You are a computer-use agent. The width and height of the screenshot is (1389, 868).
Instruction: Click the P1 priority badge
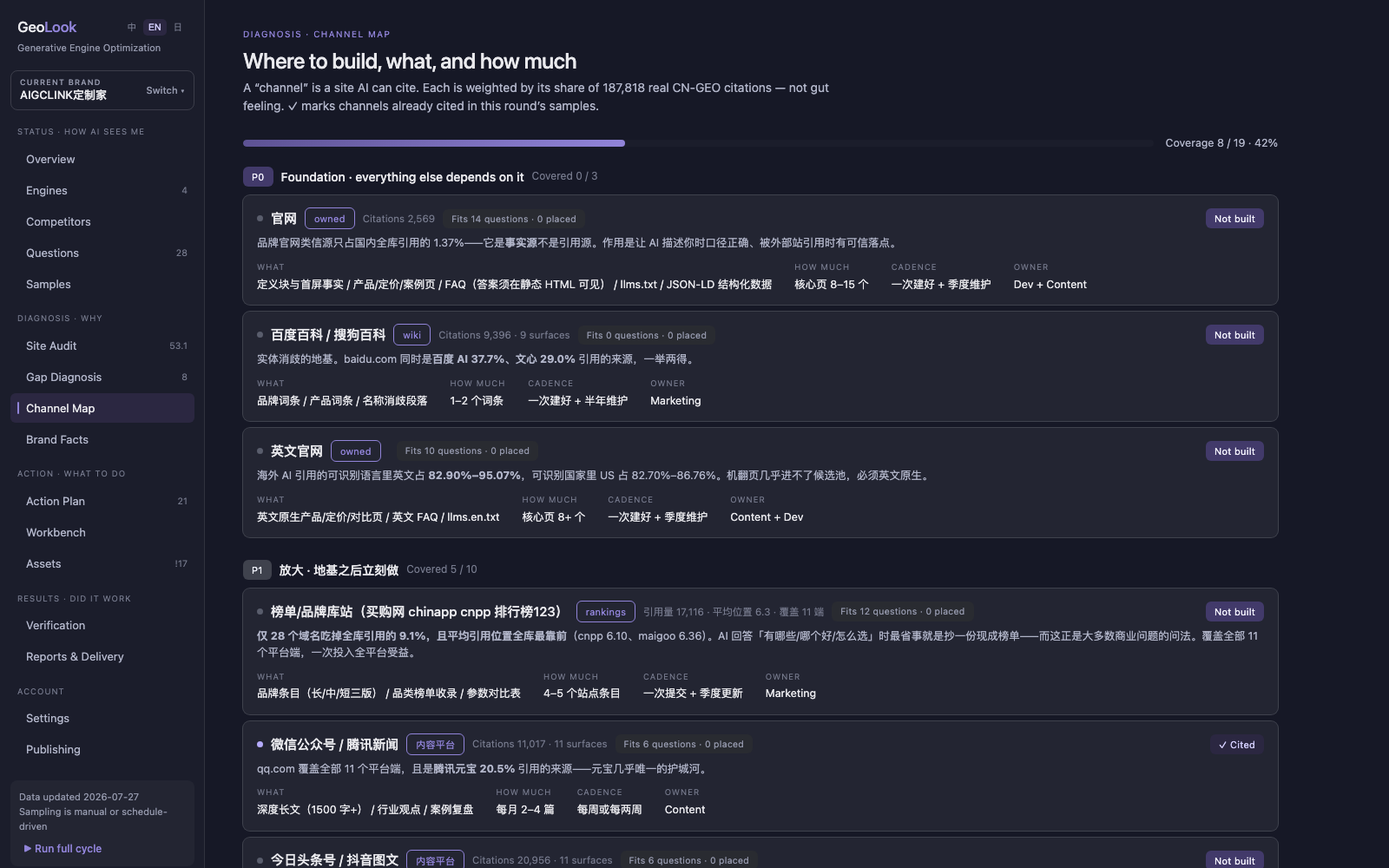tap(257, 570)
